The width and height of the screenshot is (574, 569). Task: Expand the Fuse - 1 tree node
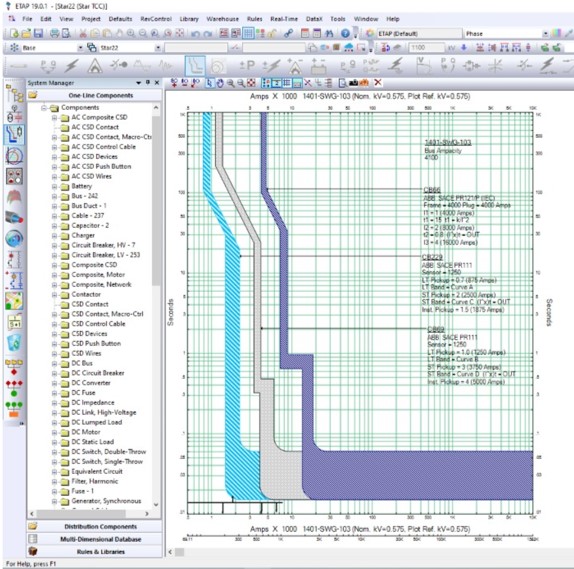click(x=54, y=491)
